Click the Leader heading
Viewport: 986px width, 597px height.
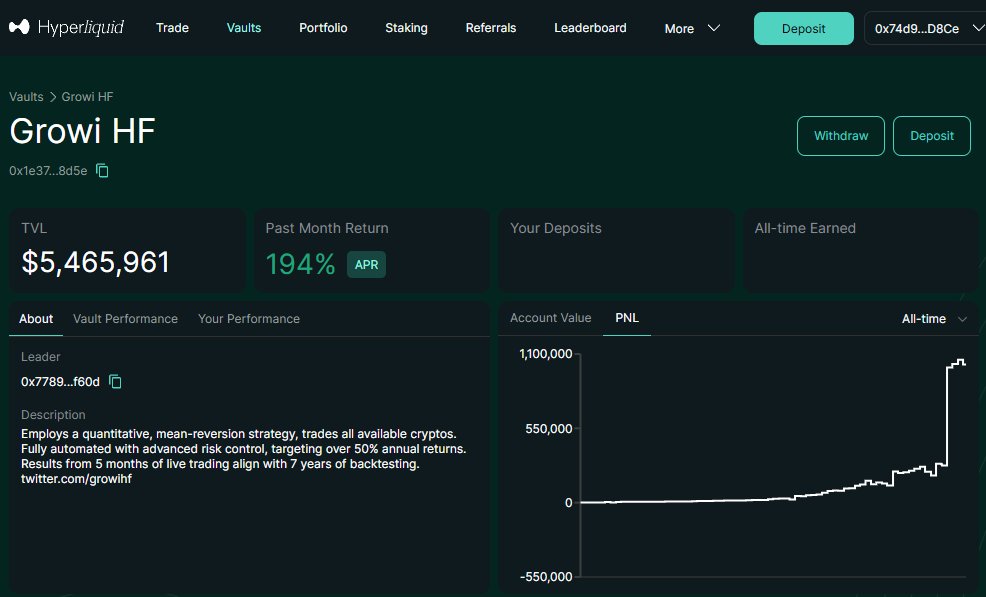point(40,357)
